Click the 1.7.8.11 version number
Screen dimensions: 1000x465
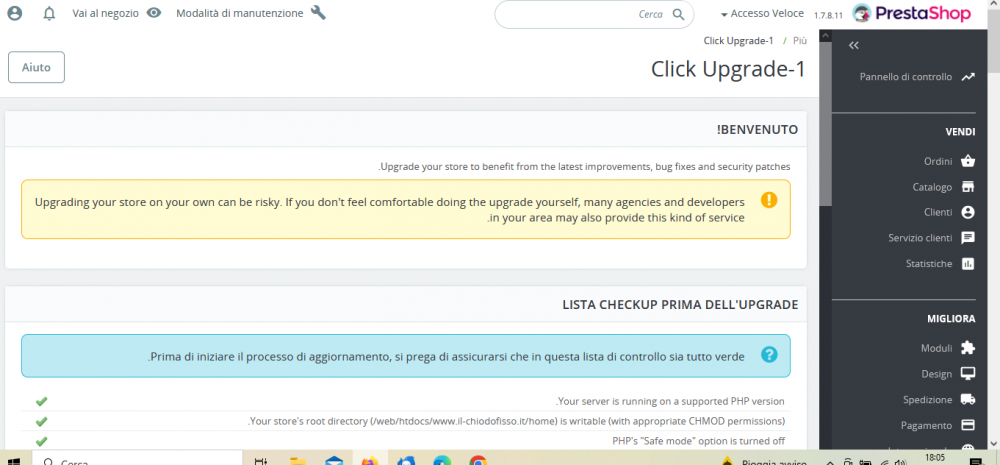pos(828,15)
